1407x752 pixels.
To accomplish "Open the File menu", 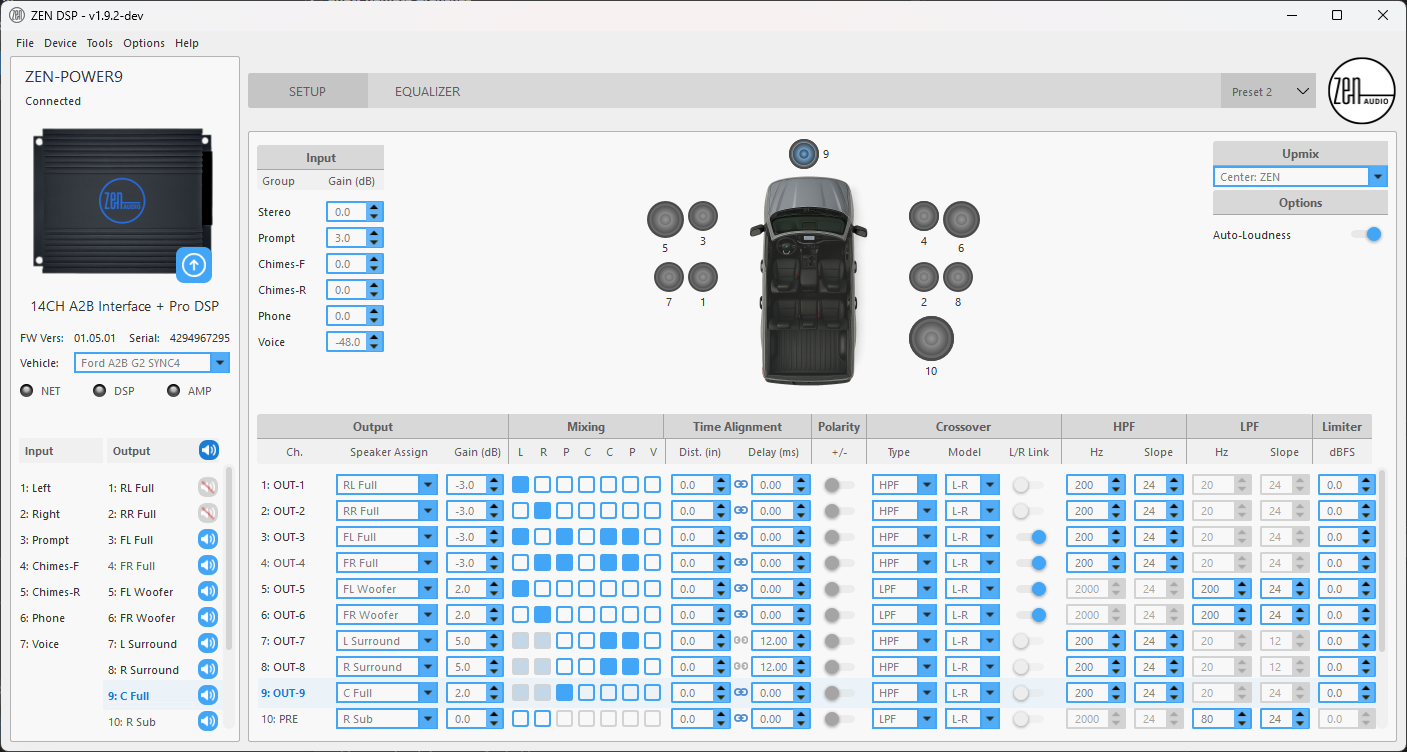I will [x=25, y=43].
